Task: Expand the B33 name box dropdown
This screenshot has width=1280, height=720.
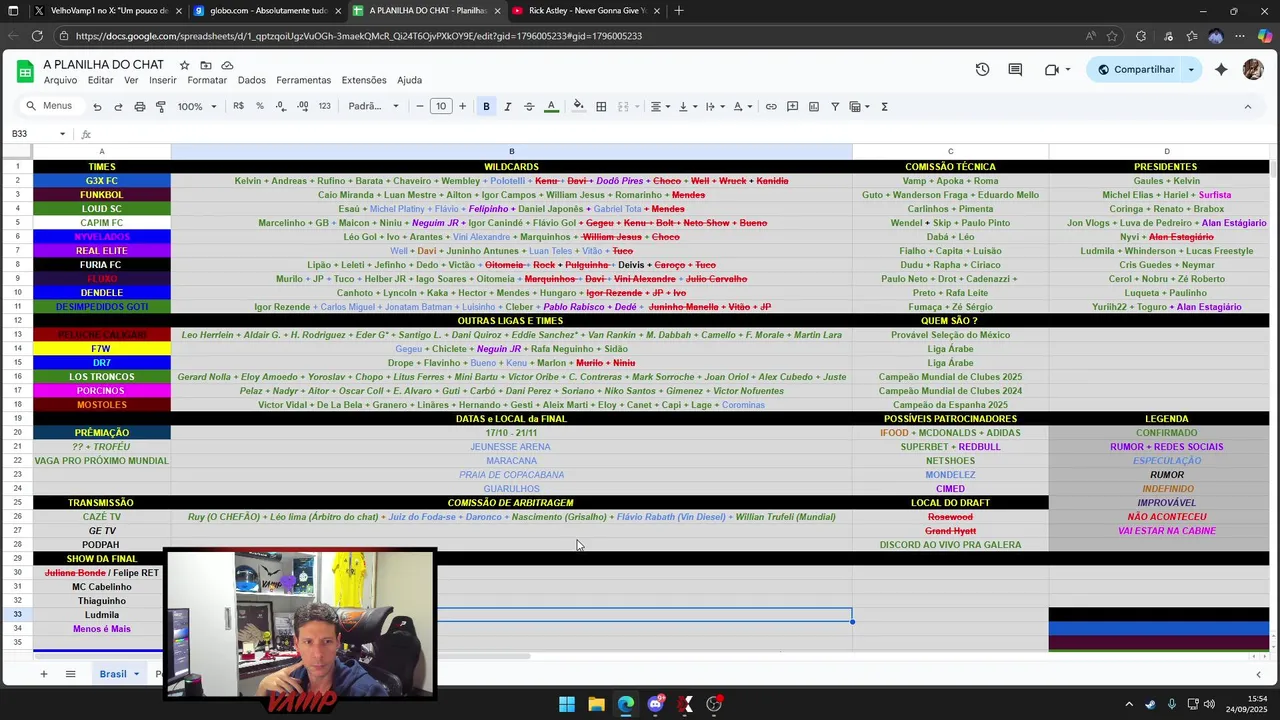Action: pyautogui.click(x=62, y=134)
